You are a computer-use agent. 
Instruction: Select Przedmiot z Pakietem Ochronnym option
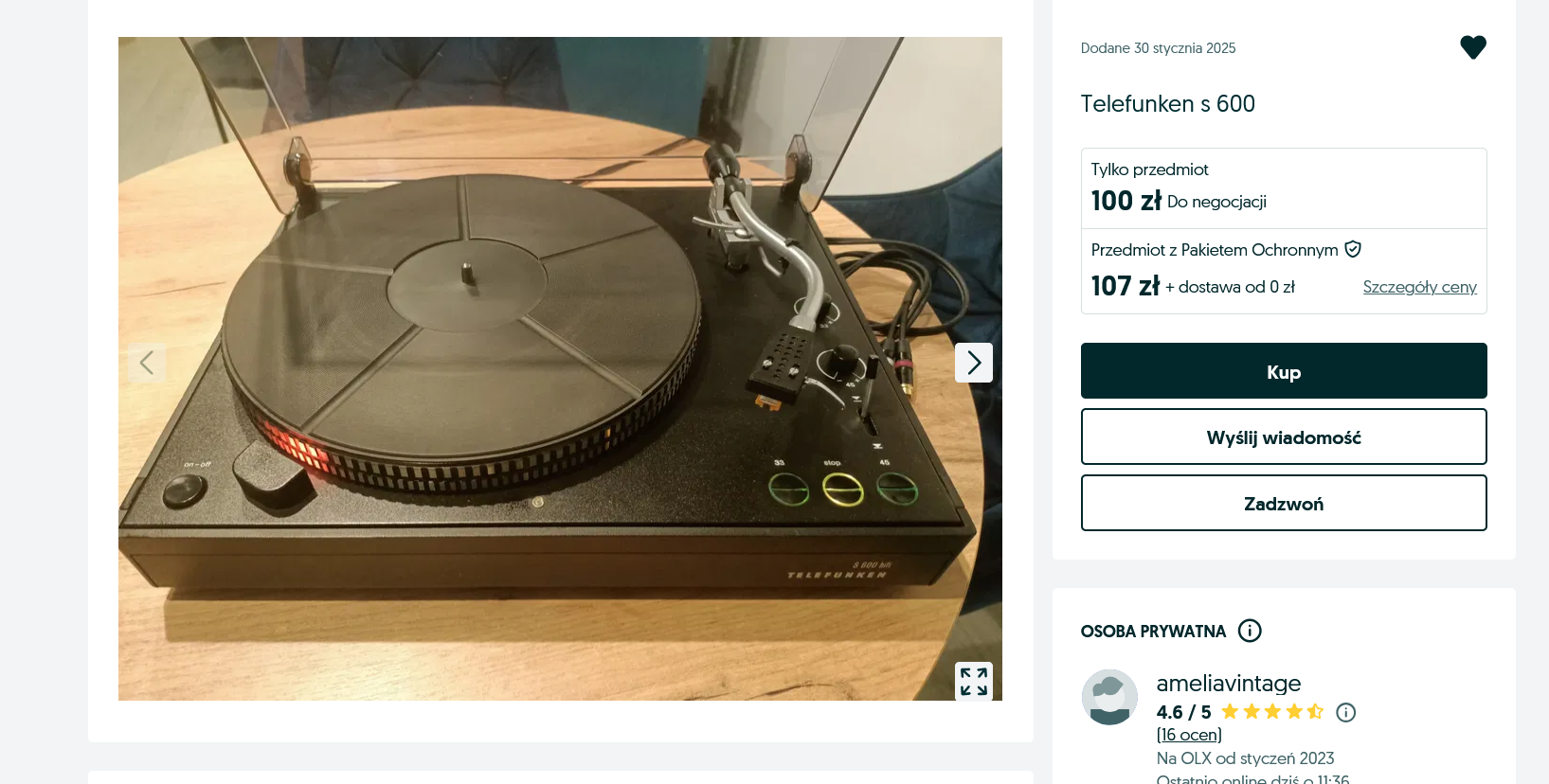[1284, 271]
